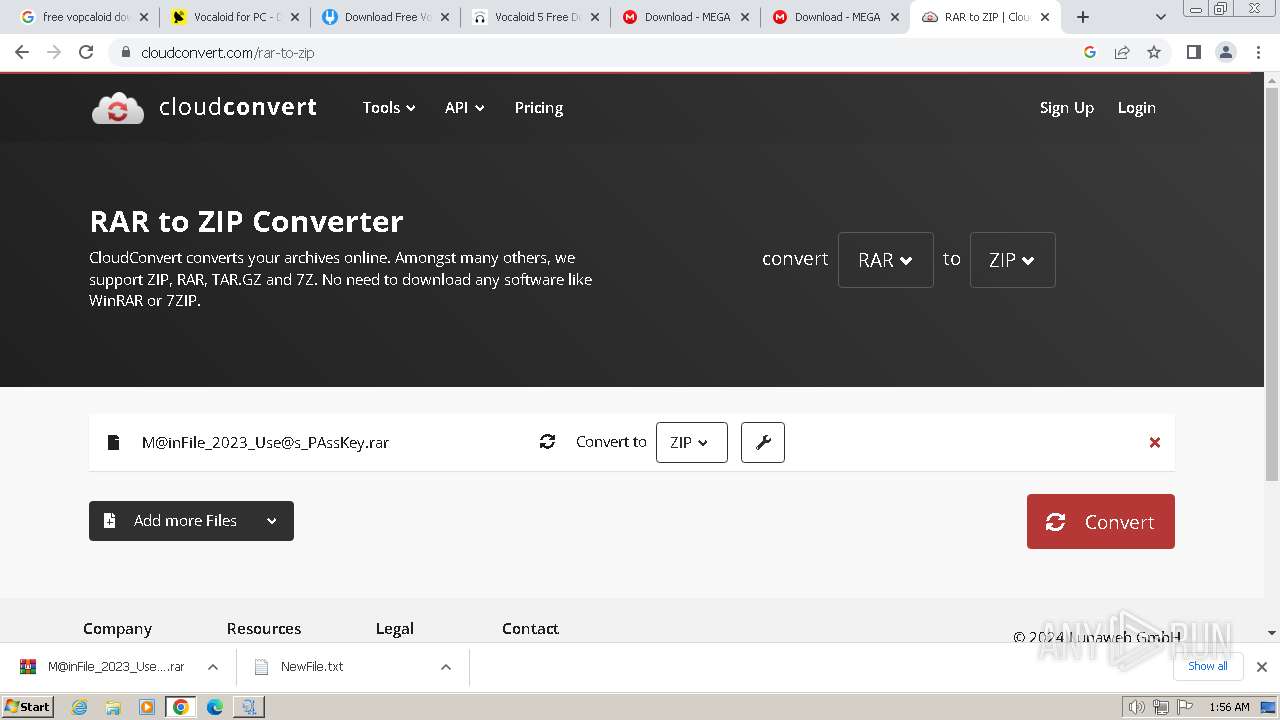Screen dimensions: 1280x720
Task: Click the Resources footer heading
Action: point(264,628)
